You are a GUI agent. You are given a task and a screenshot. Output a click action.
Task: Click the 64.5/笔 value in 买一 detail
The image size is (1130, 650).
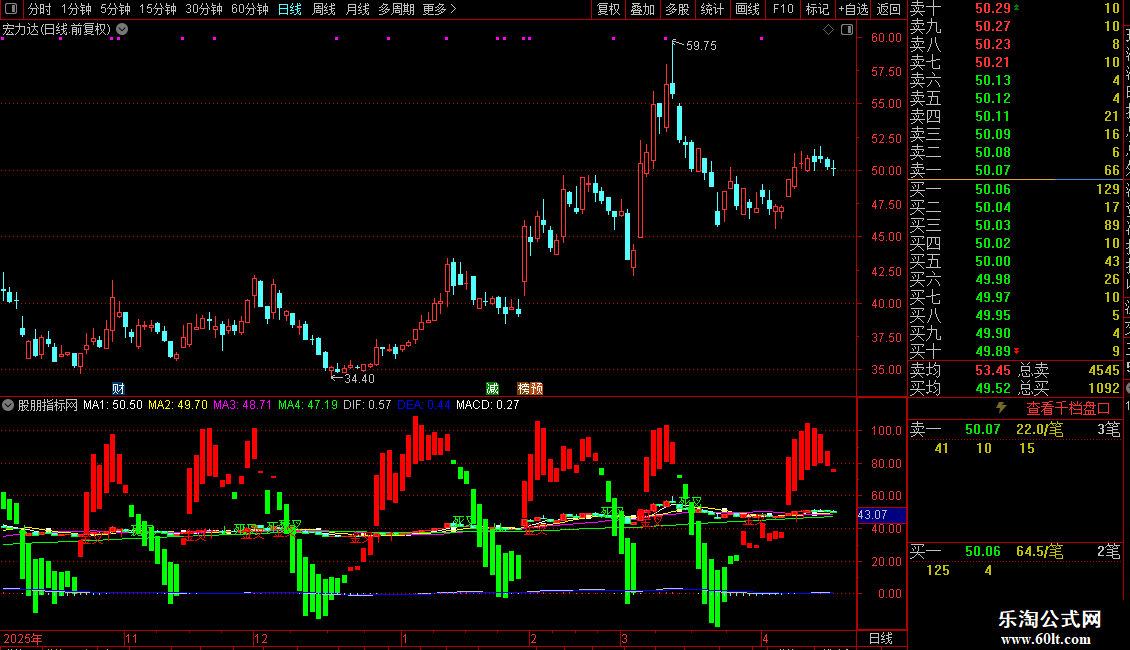tap(1039, 551)
